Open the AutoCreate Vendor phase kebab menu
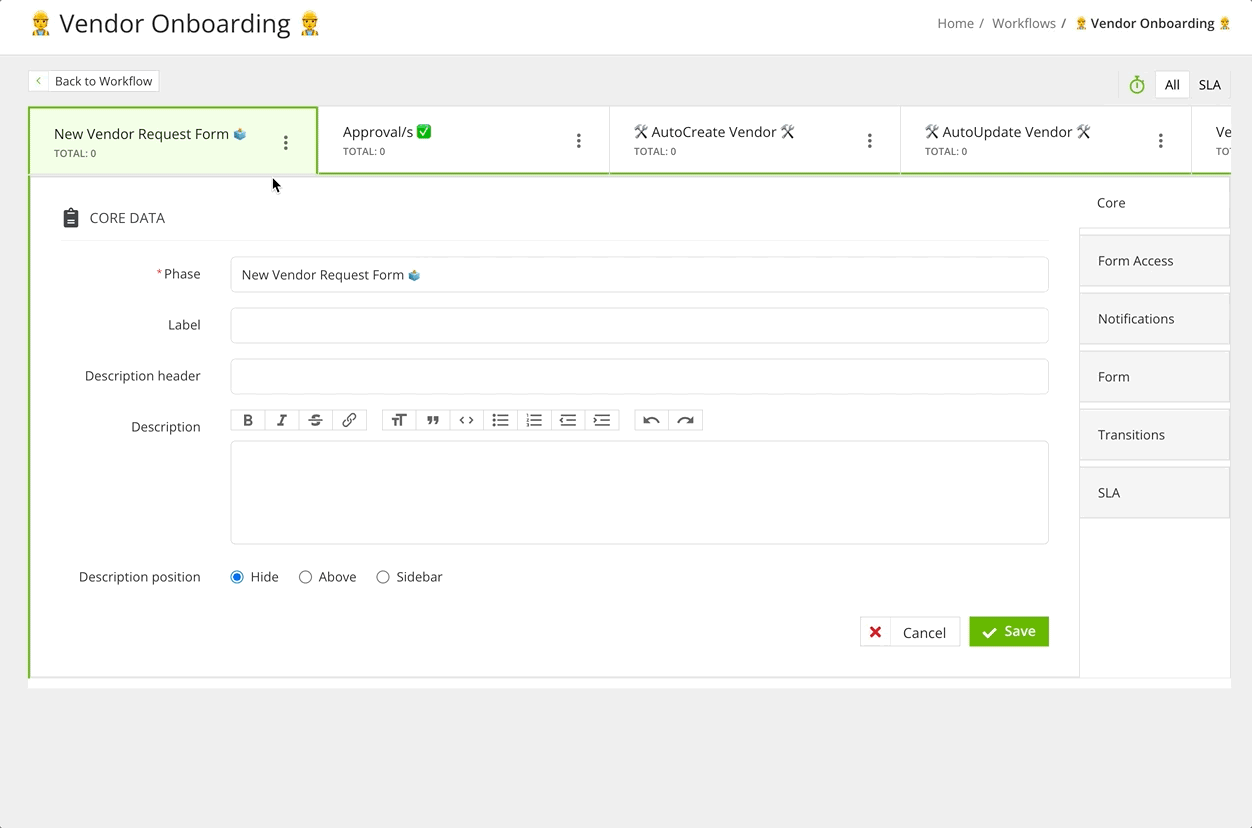1252x828 pixels. pyautogui.click(x=870, y=141)
